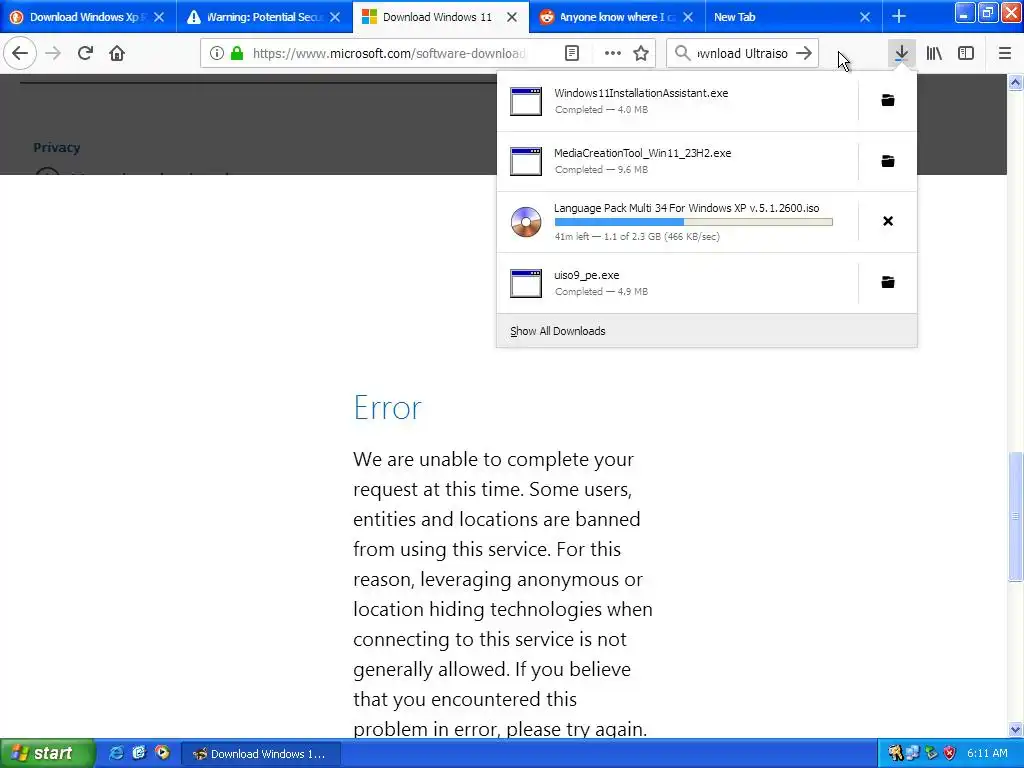Click Show All Downloads
The image size is (1024, 768).
707,331
